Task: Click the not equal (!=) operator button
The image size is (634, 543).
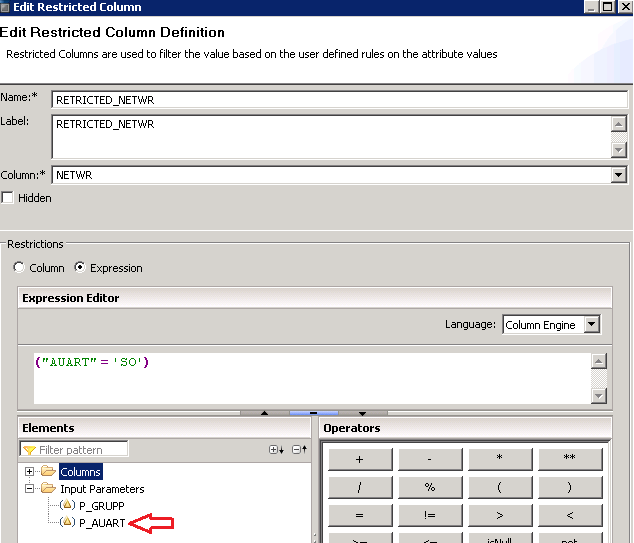Action: pyautogui.click(x=430, y=516)
